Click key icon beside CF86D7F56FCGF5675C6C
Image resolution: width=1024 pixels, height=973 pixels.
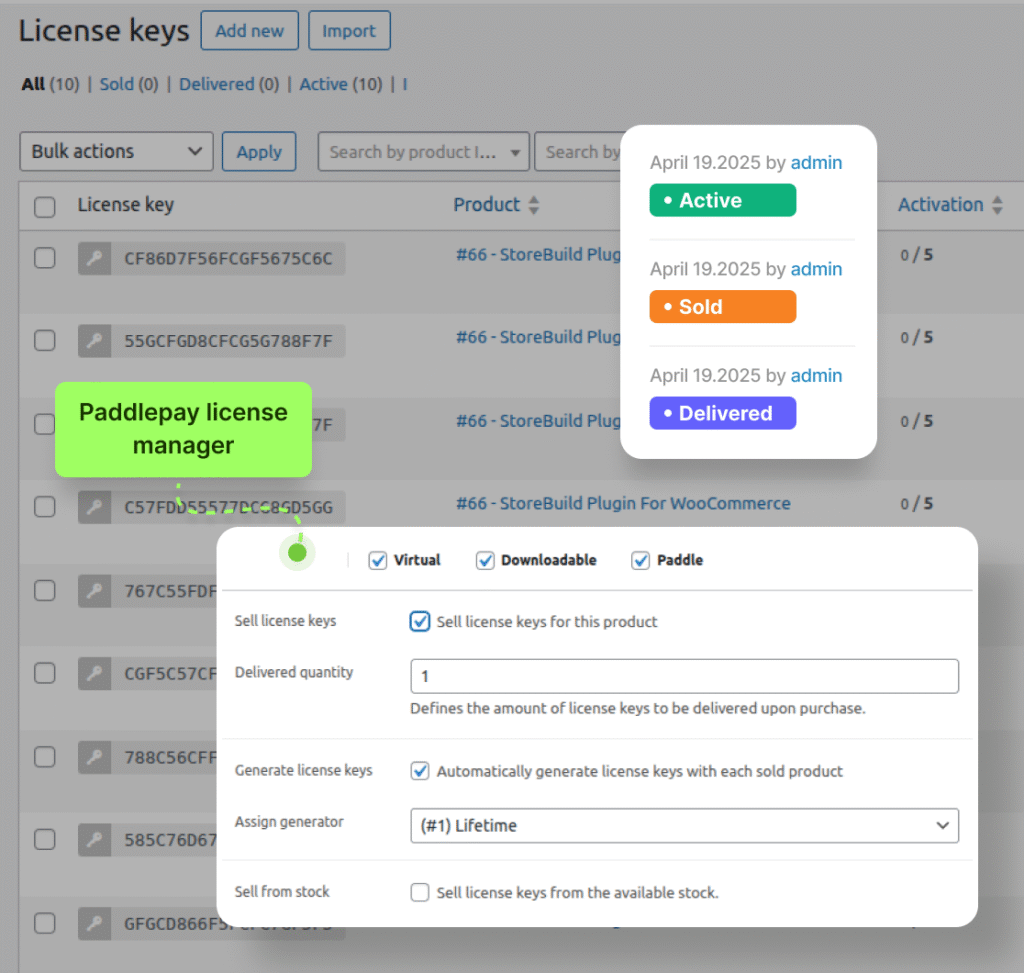95,260
